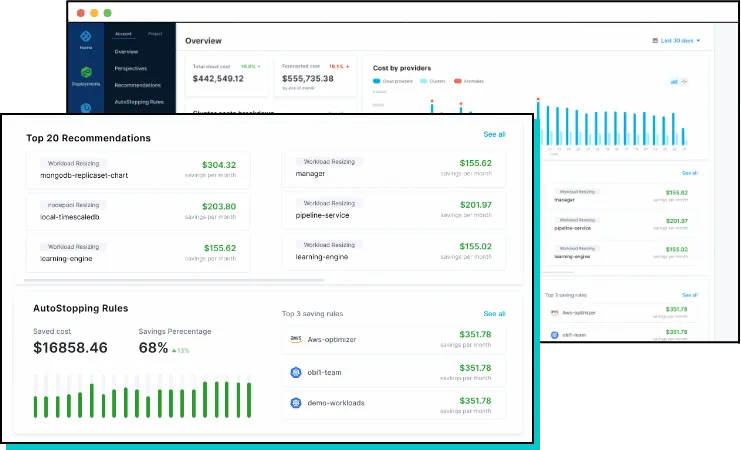741x450 pixels.
Task: Click the $203.80 savings amount
Action: coord(219,207)
